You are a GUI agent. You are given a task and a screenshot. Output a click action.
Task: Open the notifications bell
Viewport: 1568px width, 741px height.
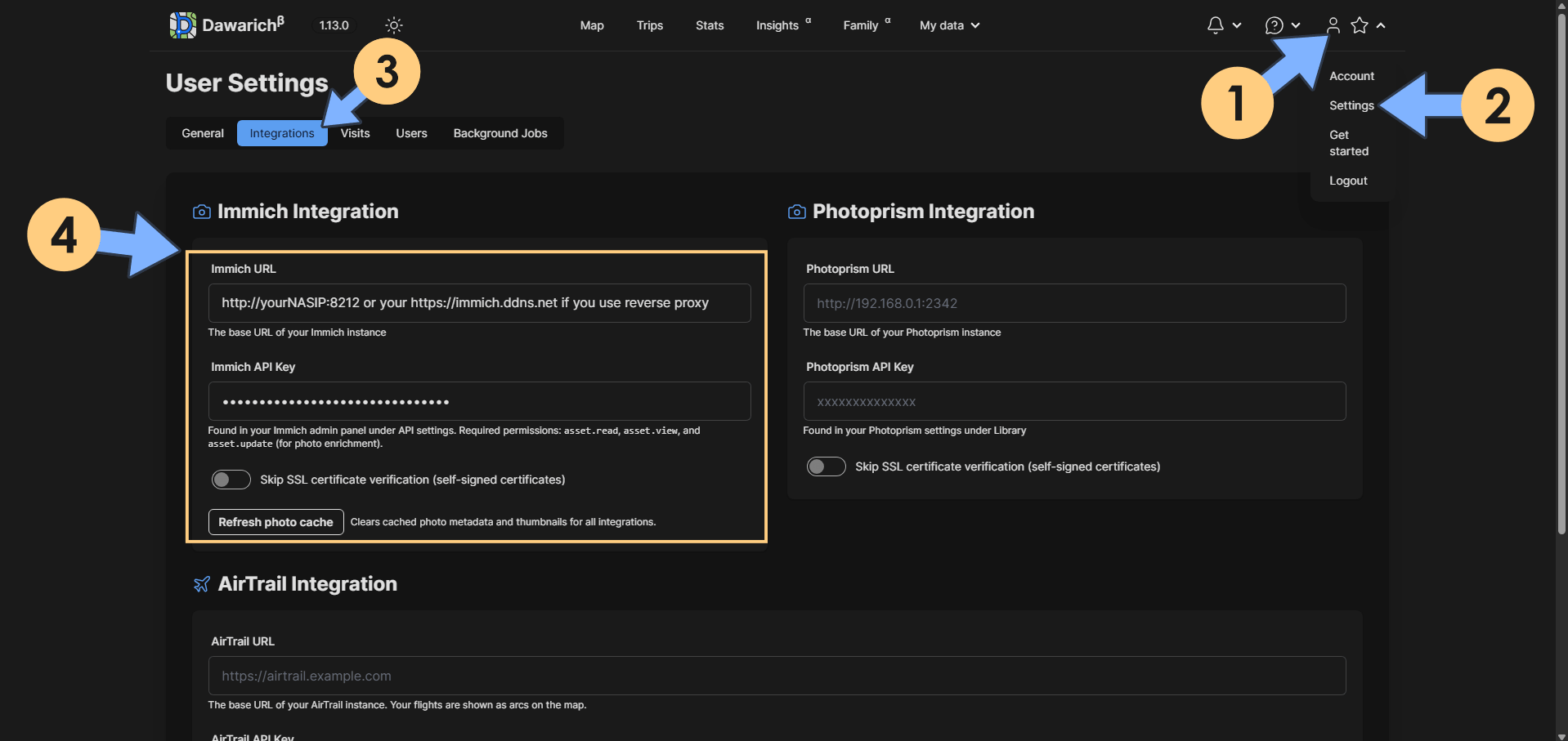point(1216,25)
